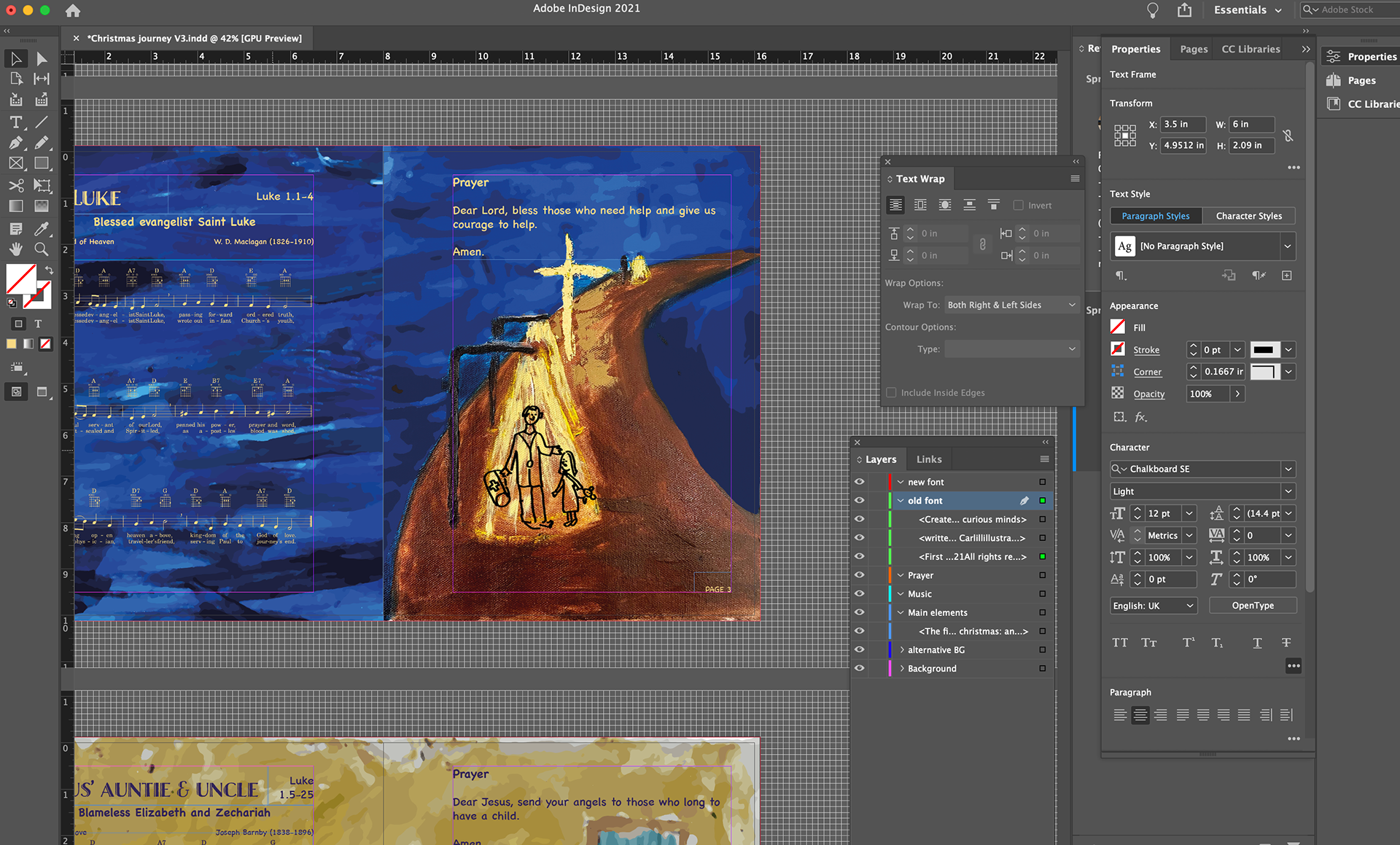Hide the old font layer

pos(860,501)
